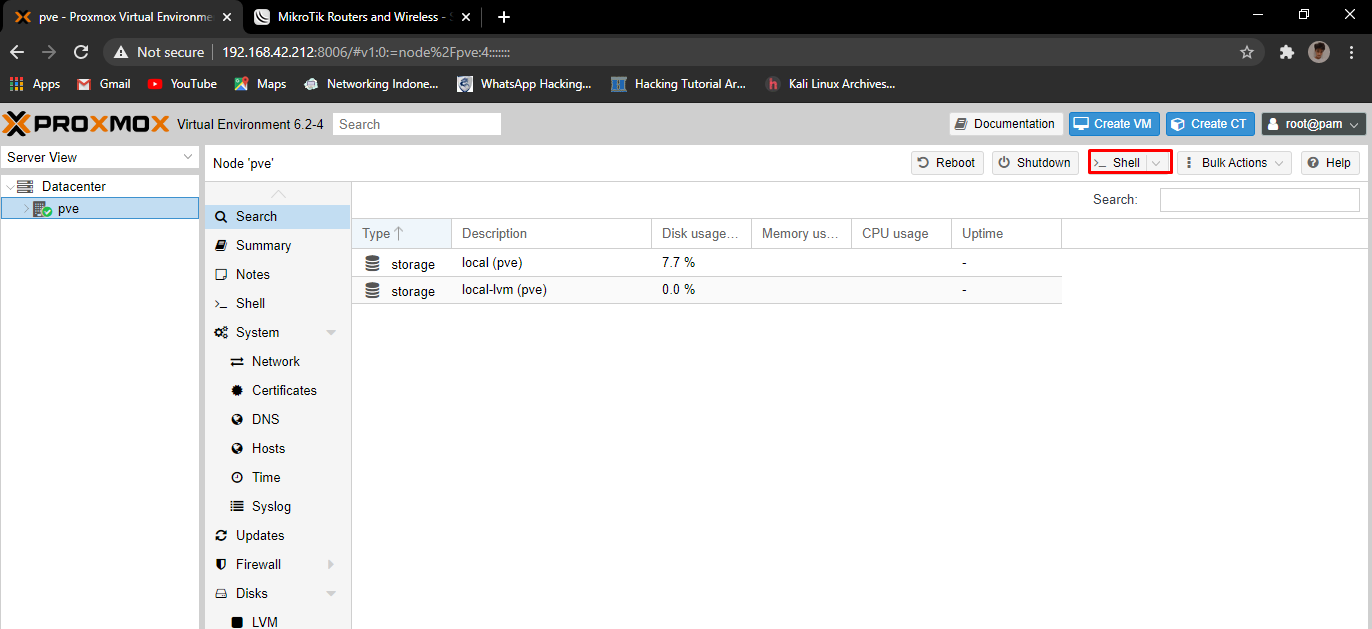This screenshot has width=1372, height=629.
Task: Open the Notes panel for pve
Action: coord(253,274)
